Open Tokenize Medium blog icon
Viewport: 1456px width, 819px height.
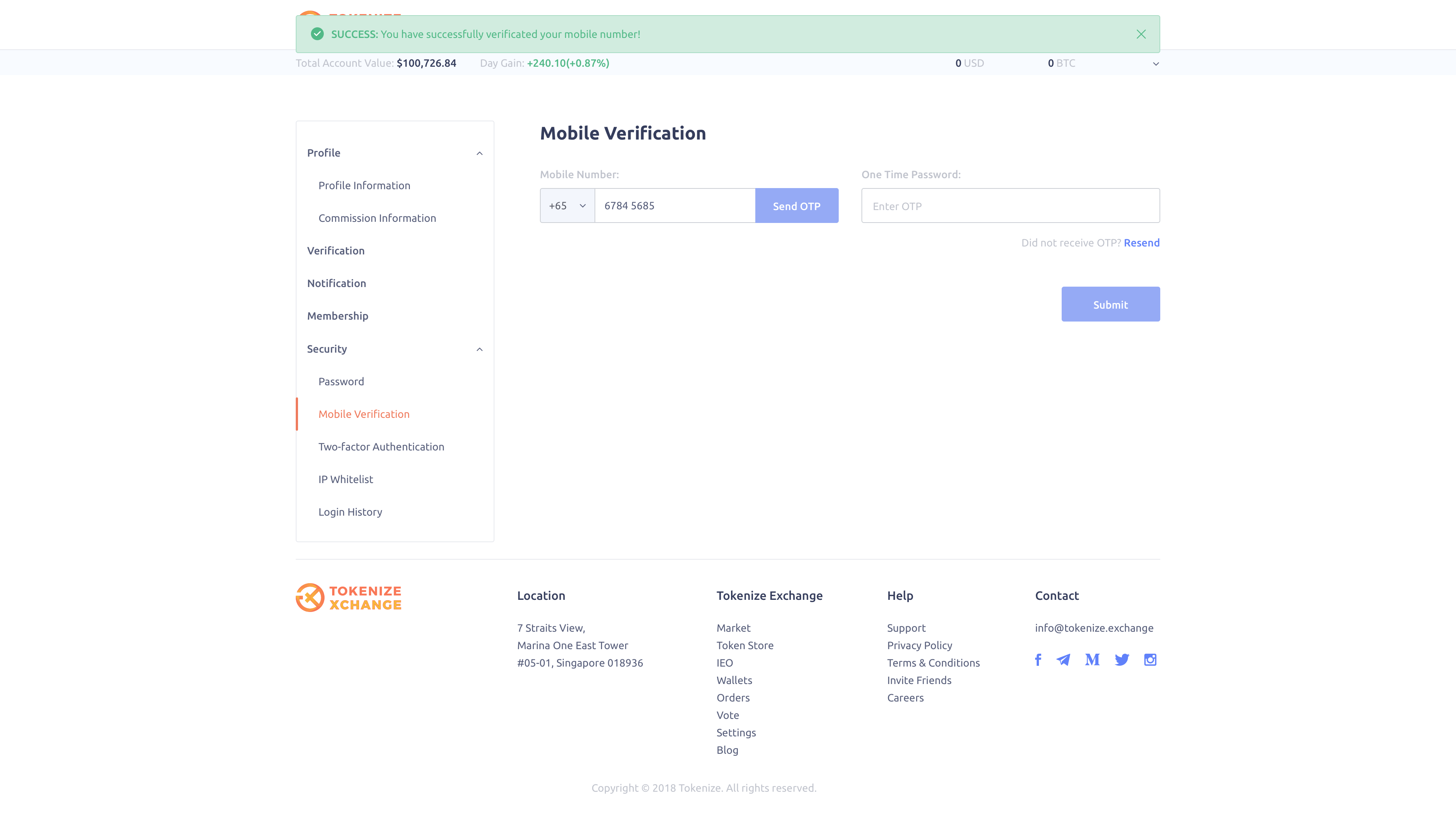click(x=1092, y=660)
